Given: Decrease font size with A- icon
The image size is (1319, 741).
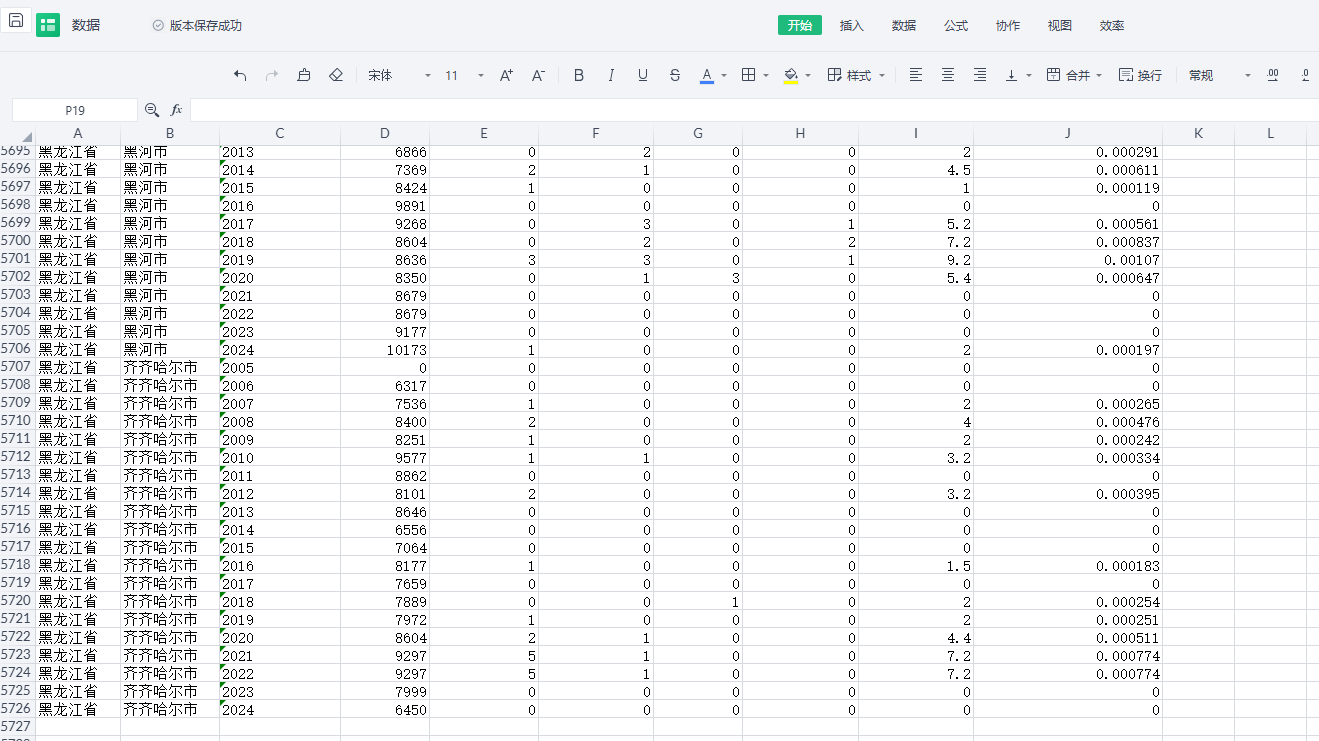Looking at the screenshot, I should pos(538,75).
